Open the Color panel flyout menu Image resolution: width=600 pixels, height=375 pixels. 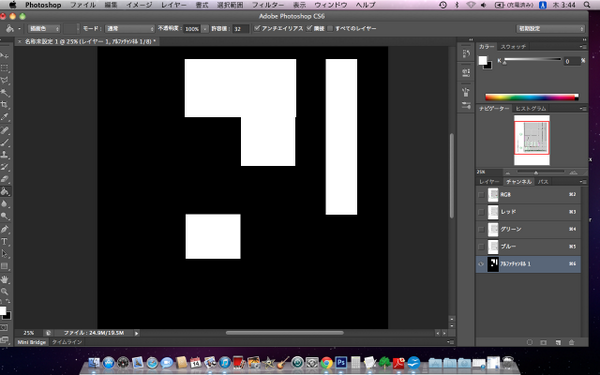[x=583, y=47]
